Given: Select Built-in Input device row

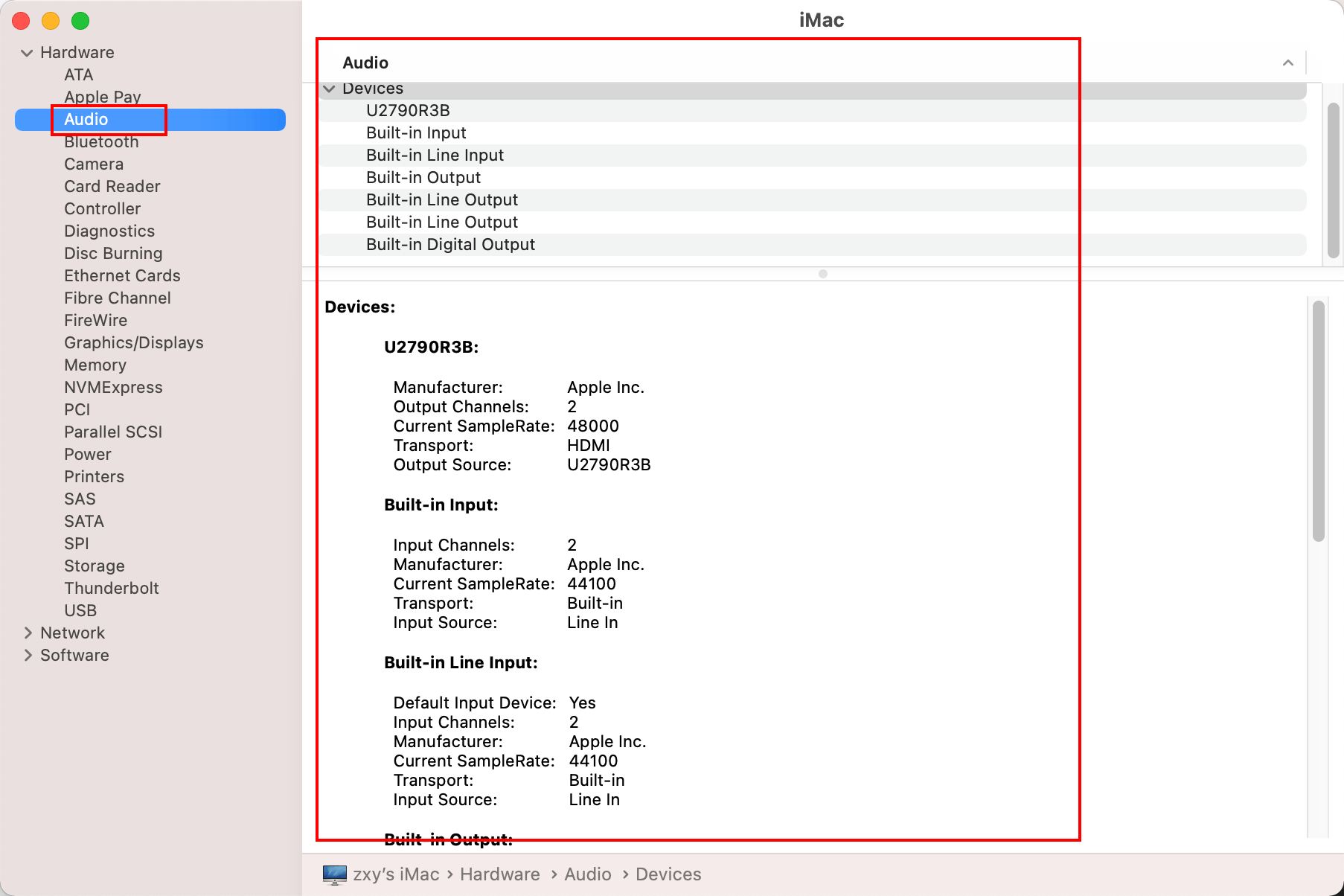Looking at the screenshot, I should [x=813, y=133].
